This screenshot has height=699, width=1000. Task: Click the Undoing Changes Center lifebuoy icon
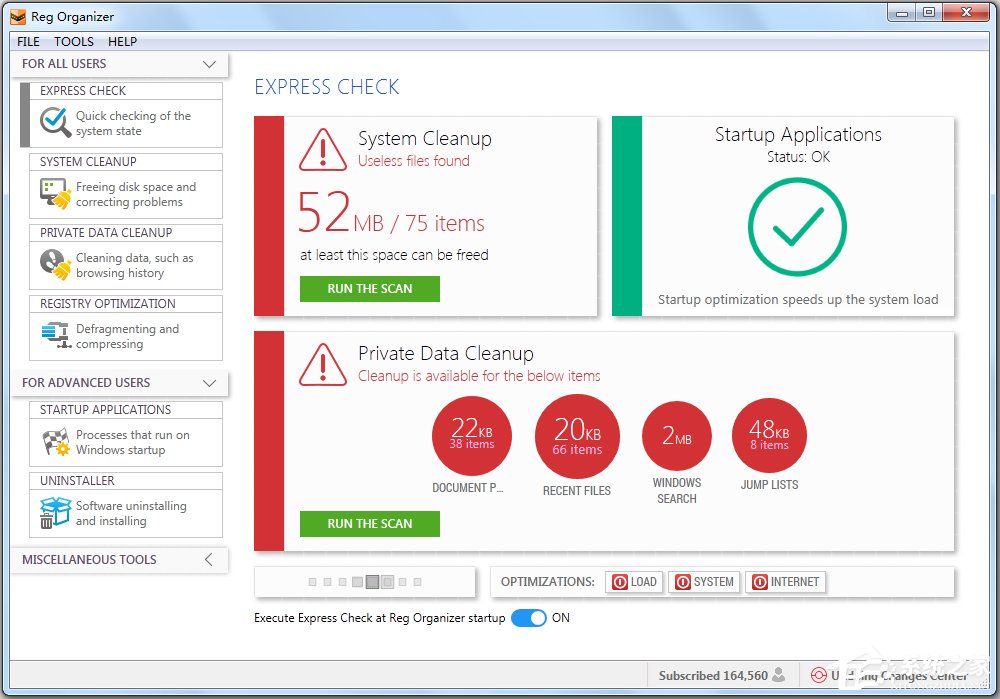tap(818, 675)
